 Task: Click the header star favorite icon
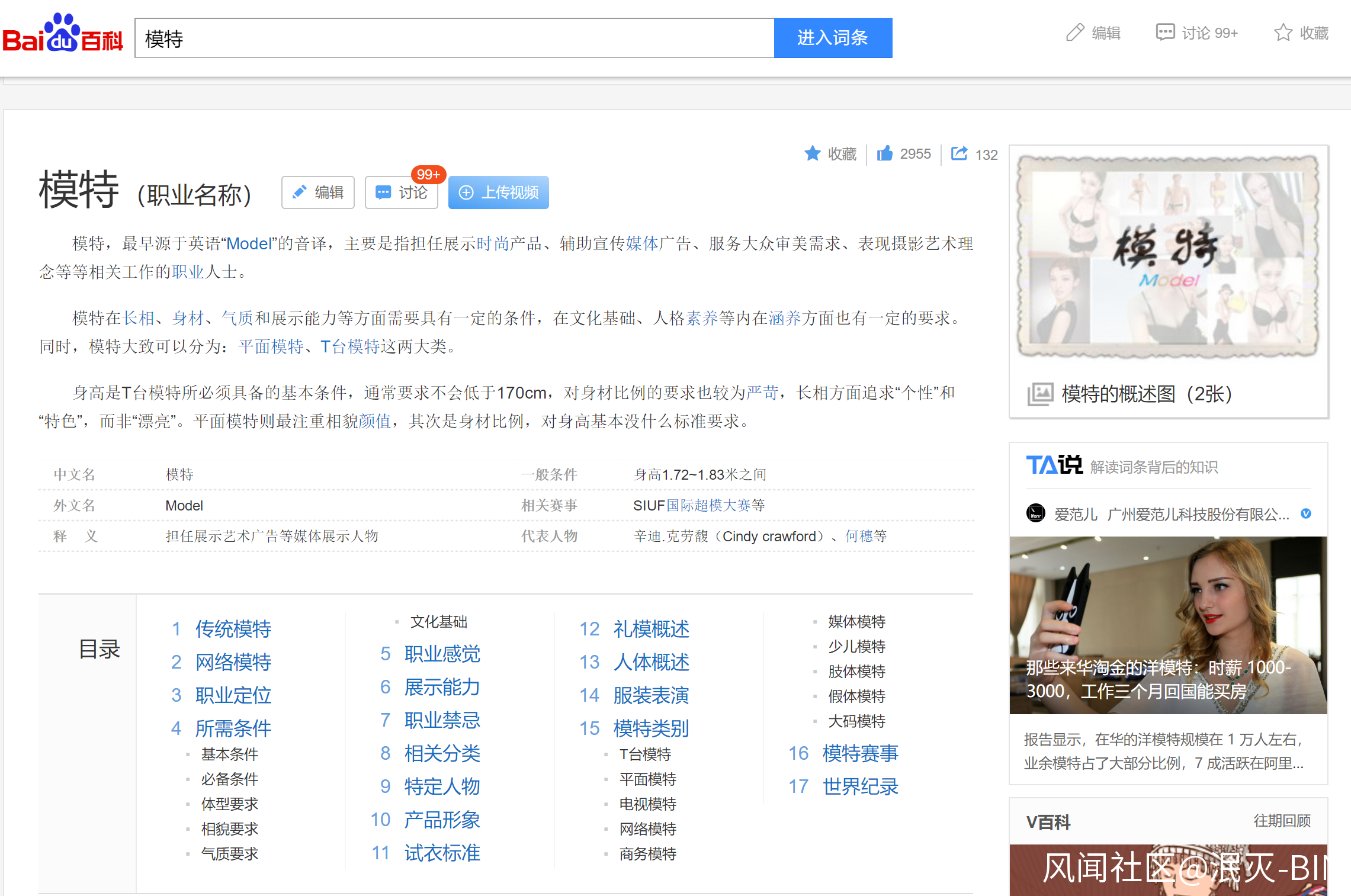tap(1282, 33)
